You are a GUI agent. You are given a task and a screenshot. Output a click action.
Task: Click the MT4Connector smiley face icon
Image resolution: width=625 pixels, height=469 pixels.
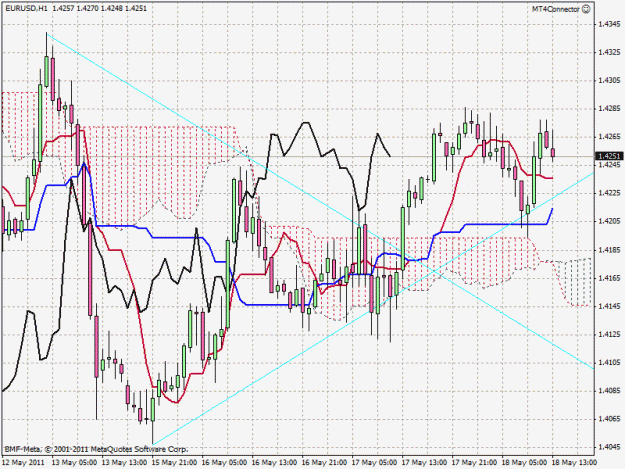[586, 9]
